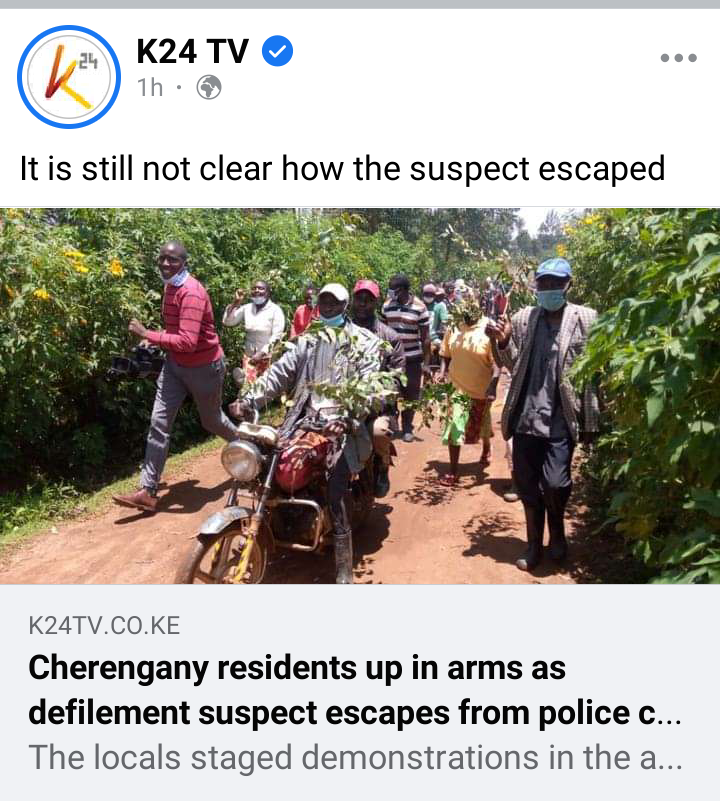Expand the truncated headline ellipsis after 'c'
This screenshot has width=720, height=801.
click(668, 714)
